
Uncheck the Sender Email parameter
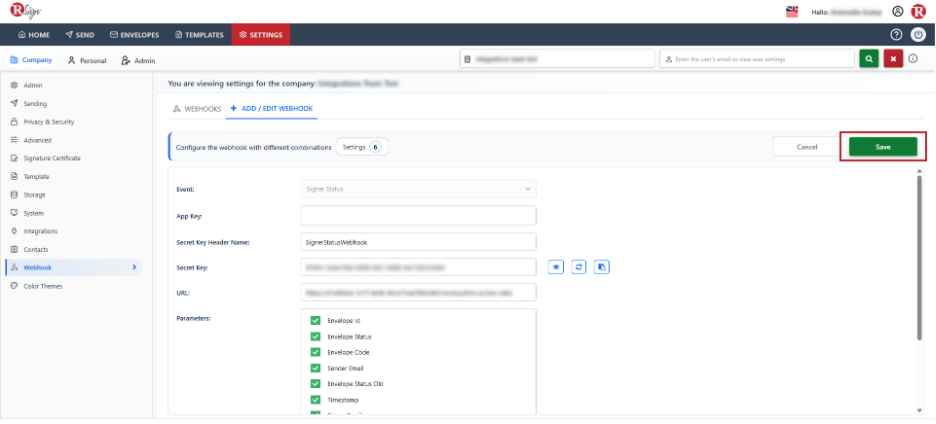(x=315, y=368)
